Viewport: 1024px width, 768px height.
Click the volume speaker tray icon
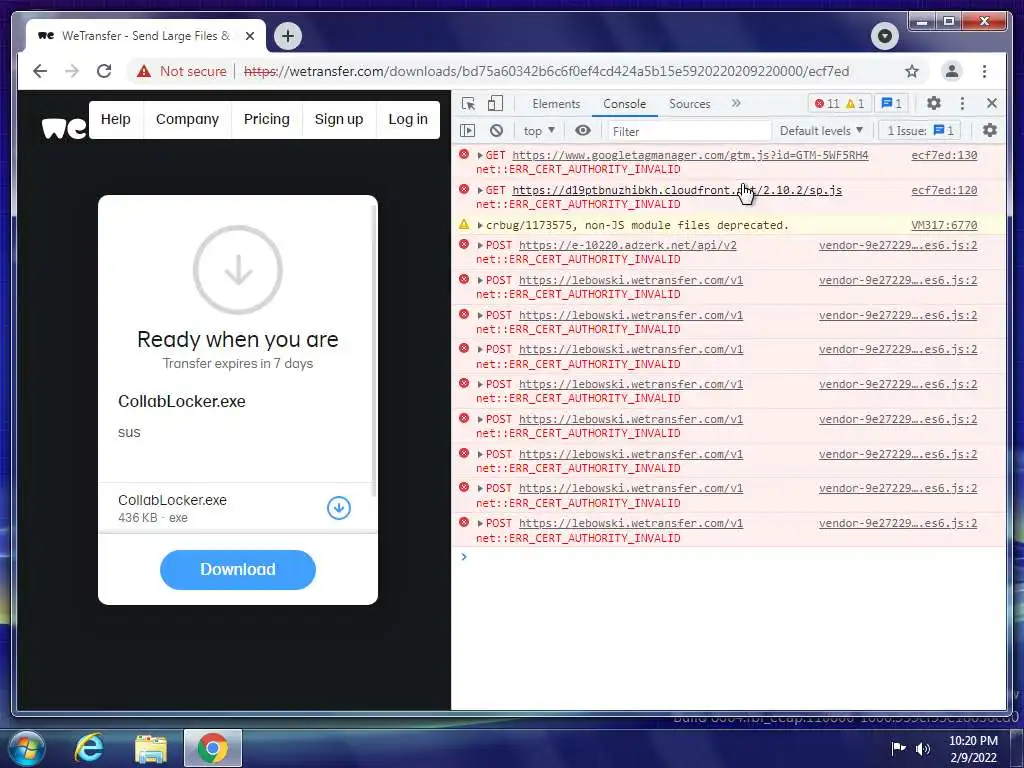point(923,748)
